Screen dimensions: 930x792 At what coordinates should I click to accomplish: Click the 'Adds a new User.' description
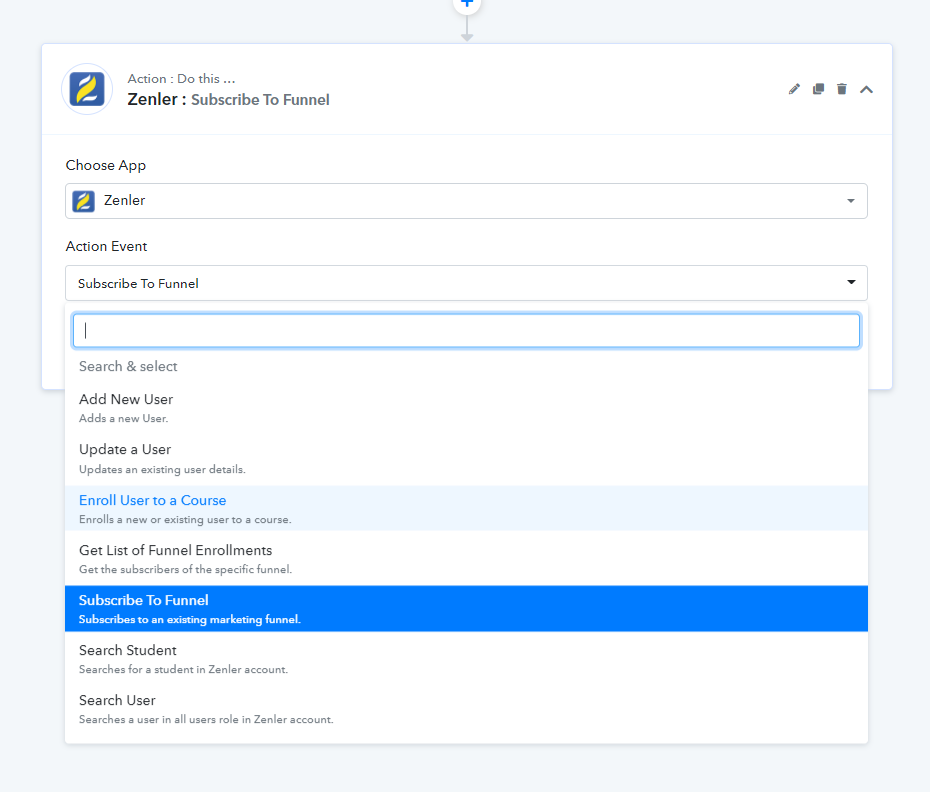[x=123, y=418]
